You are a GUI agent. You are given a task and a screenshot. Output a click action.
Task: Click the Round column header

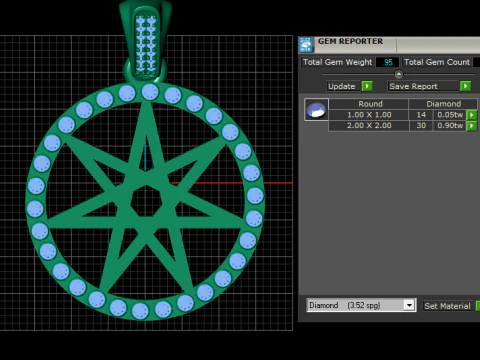coord(370,104)
